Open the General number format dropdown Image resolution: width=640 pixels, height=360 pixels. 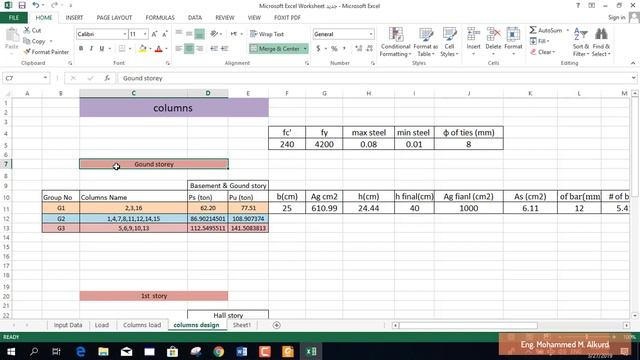pos(371,34)
